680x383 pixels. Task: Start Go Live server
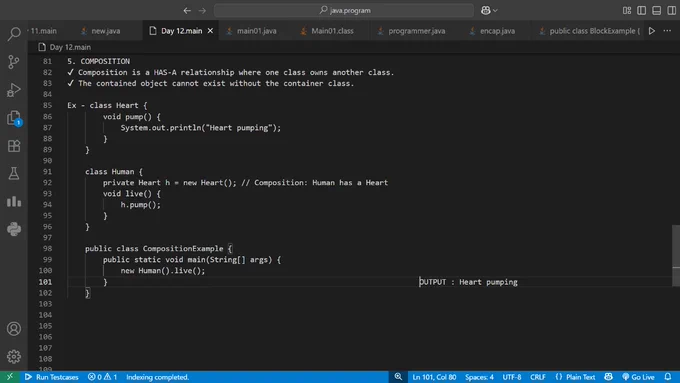point(638,377)
